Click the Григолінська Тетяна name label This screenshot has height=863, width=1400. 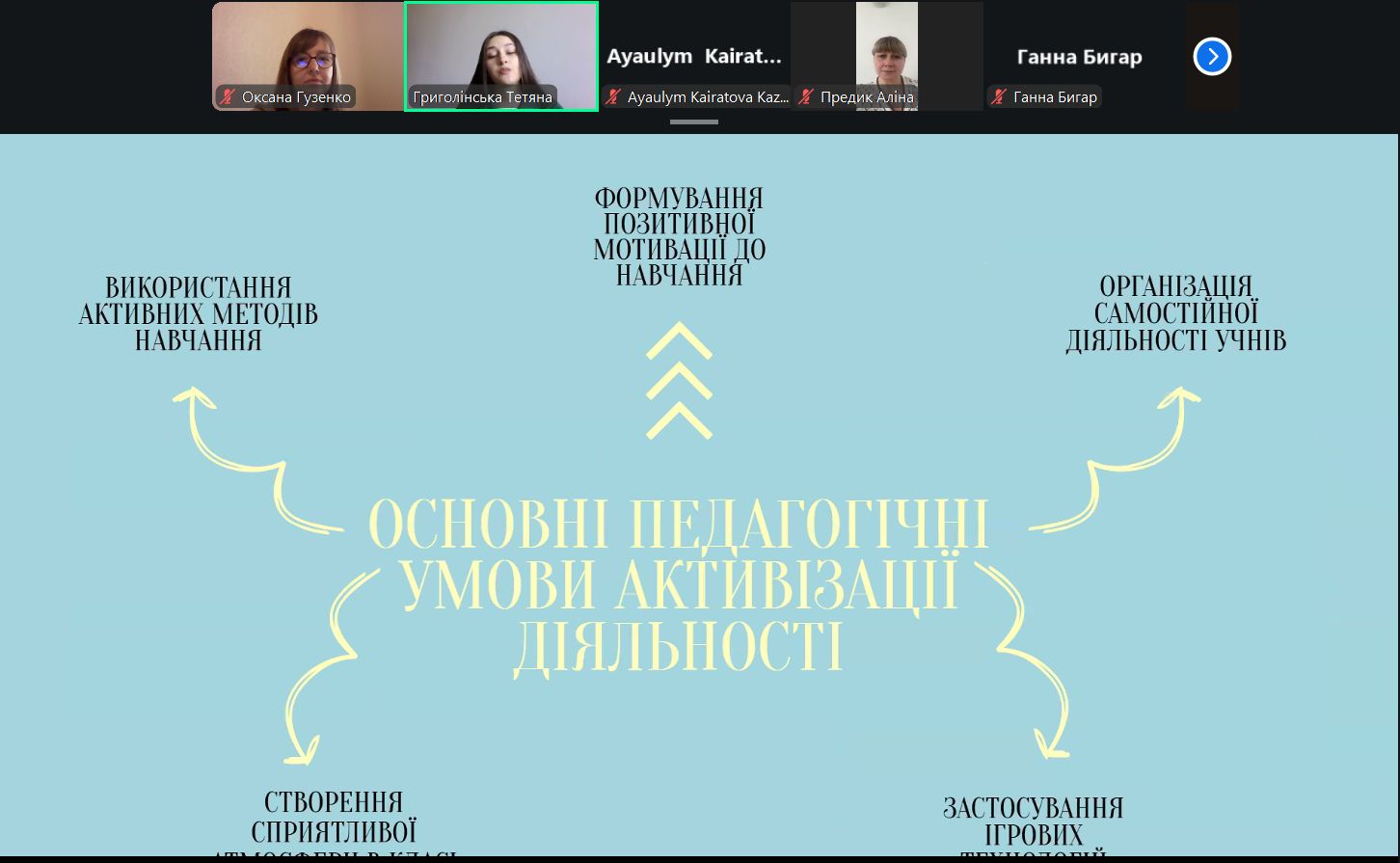[x=483, y=96]
